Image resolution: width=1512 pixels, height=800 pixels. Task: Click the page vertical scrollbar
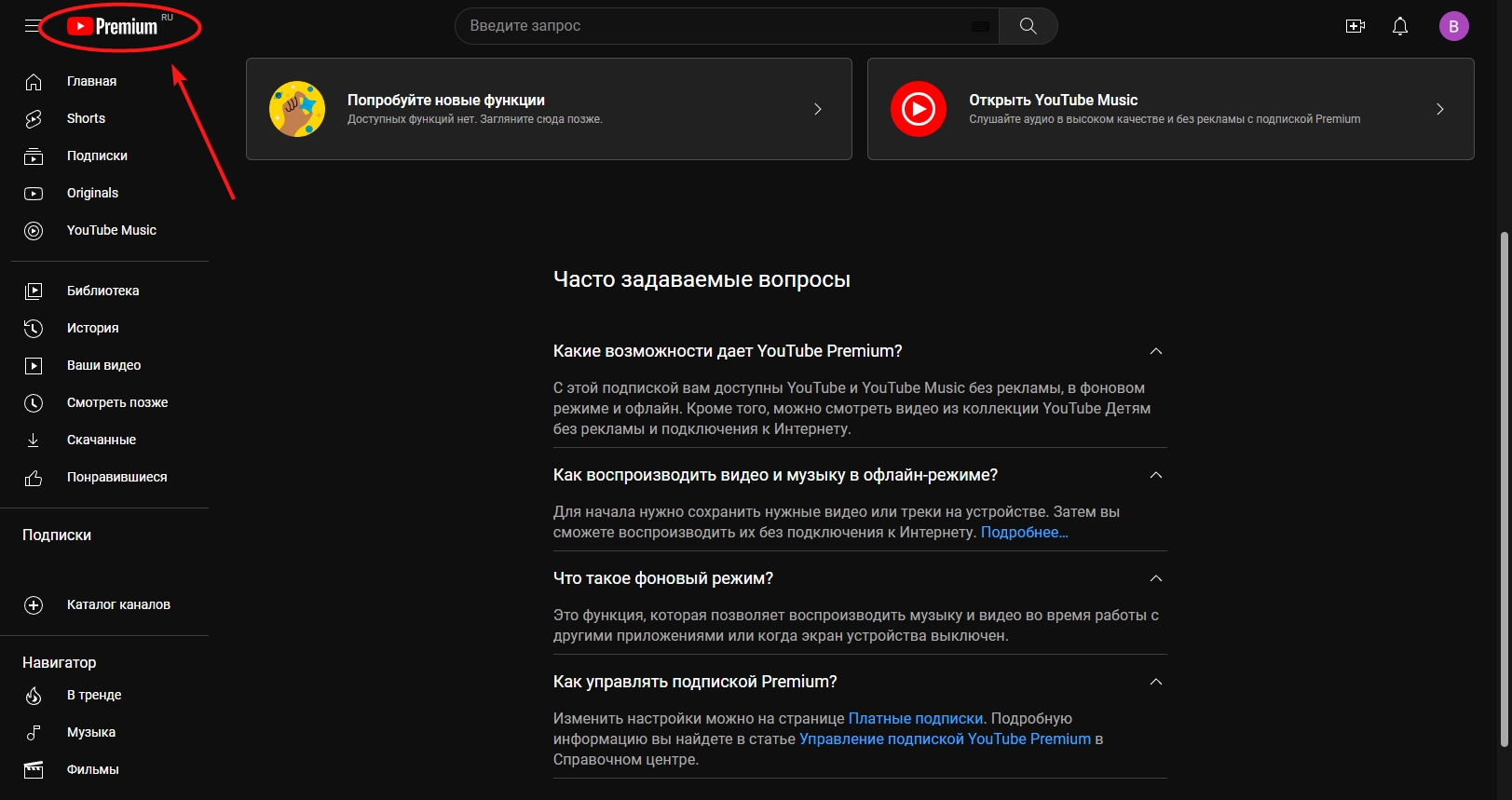[x=1504, y=489]
